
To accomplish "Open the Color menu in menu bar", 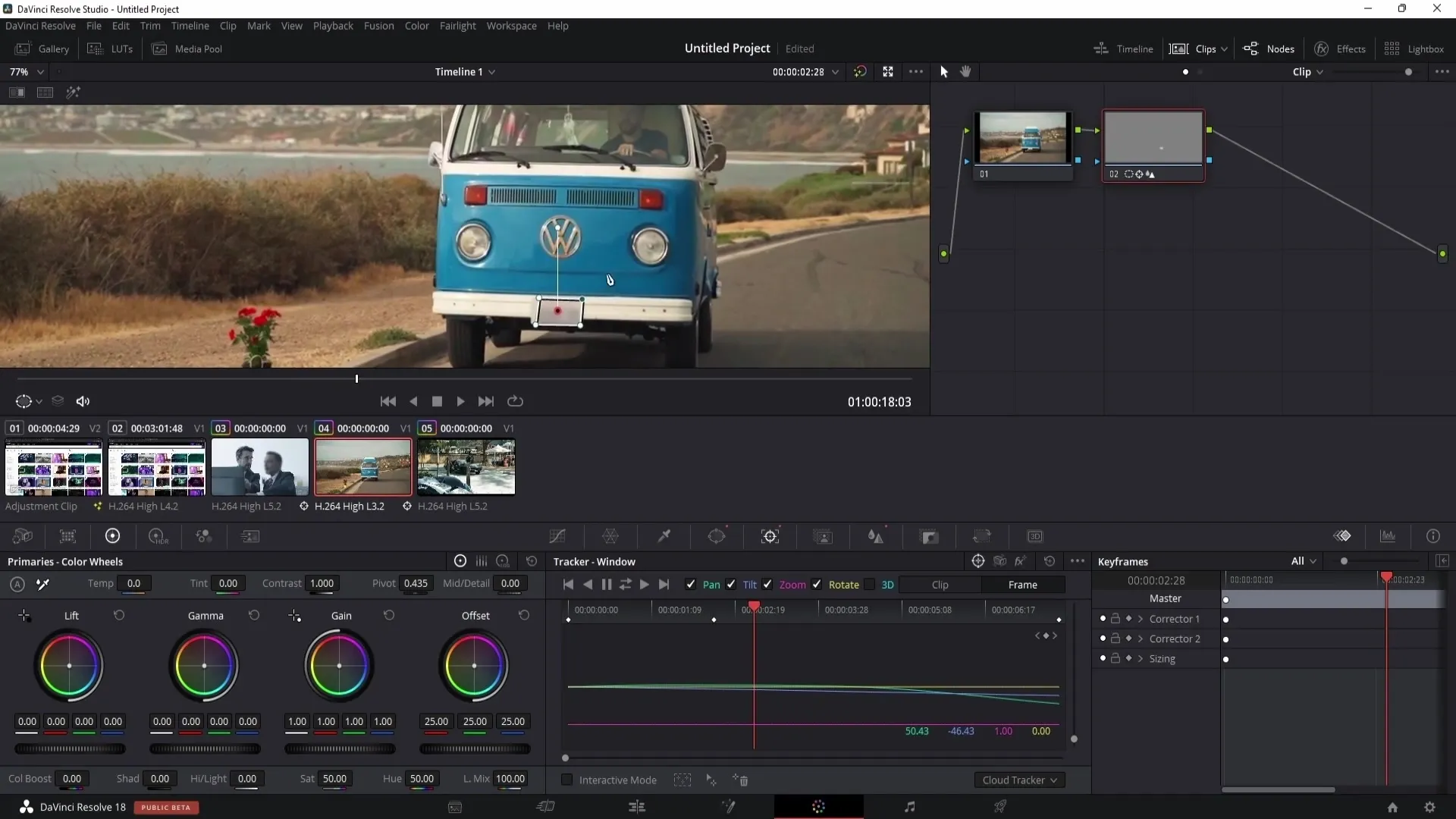I will click(417, 26).
